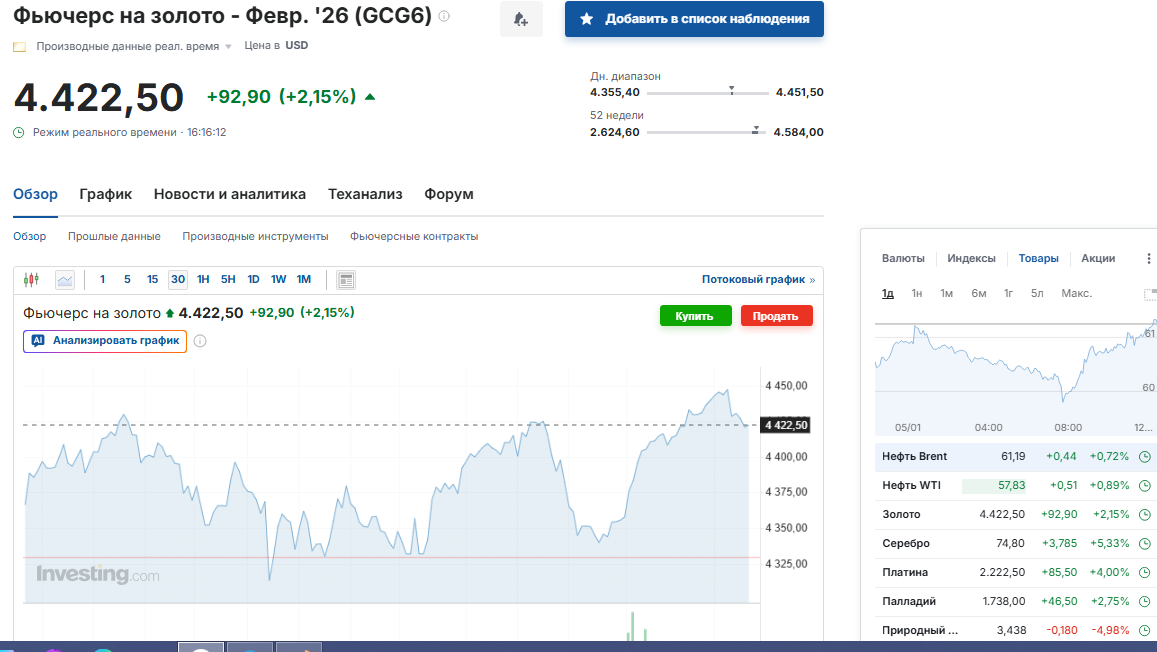The image size is (1157, 652).
Task: Click the real-time mode clock icon
Action: point(19,132)
